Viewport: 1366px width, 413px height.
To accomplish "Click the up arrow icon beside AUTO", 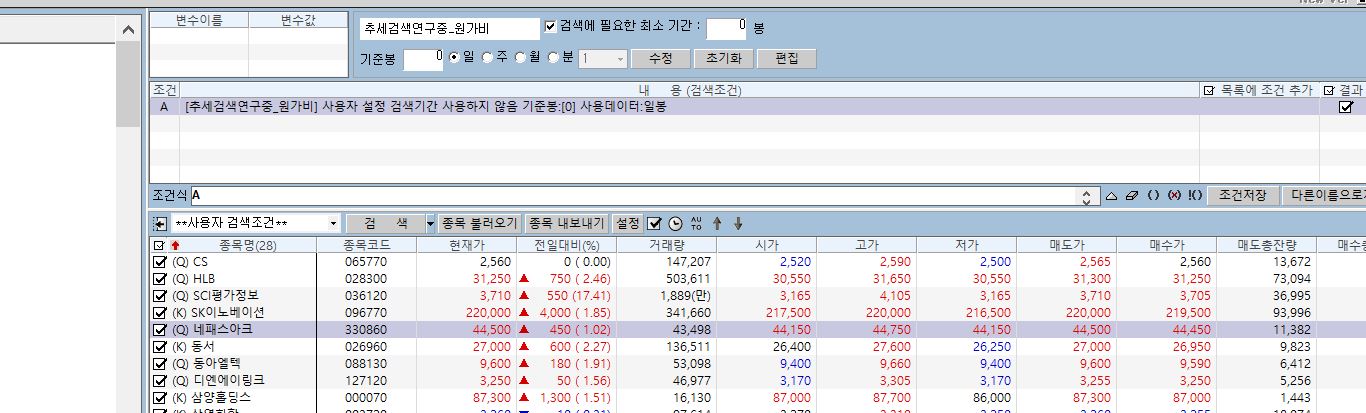I will (717, 223).
